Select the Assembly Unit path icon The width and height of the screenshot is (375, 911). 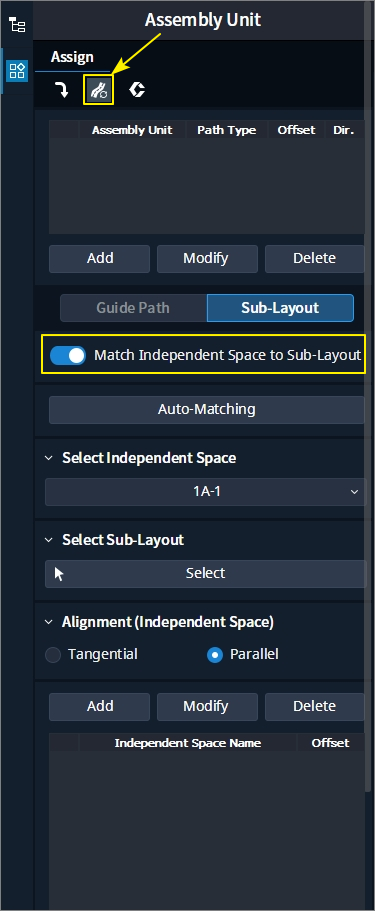pos(98,89)
